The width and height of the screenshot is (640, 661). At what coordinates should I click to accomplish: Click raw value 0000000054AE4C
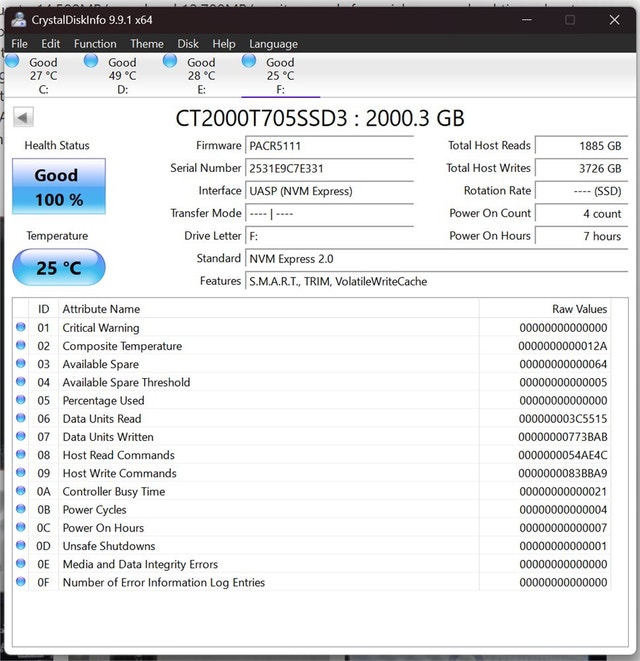563,455
